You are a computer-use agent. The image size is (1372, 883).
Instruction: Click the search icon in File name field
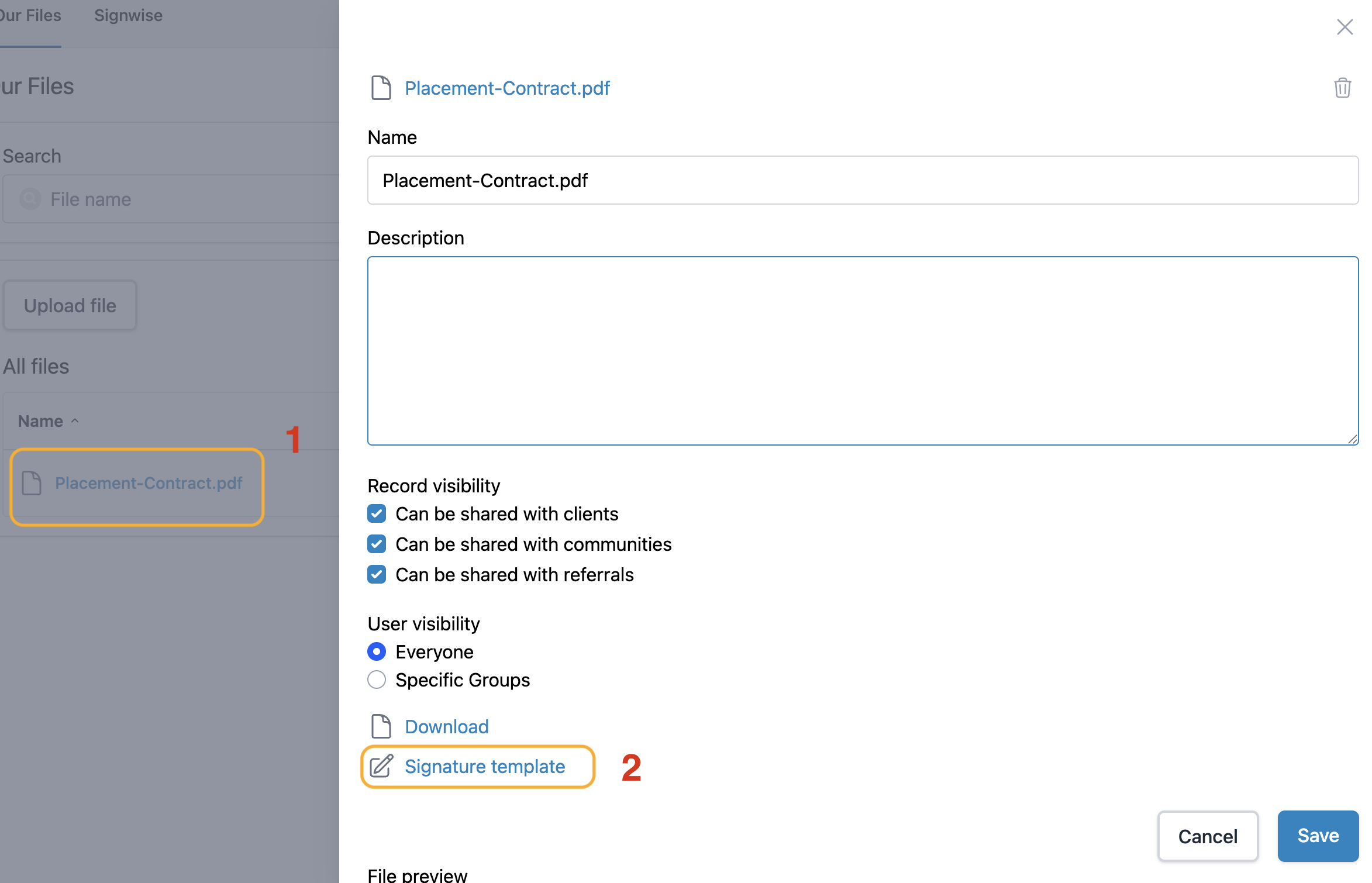pyautogui.click(x=30, y=199)
